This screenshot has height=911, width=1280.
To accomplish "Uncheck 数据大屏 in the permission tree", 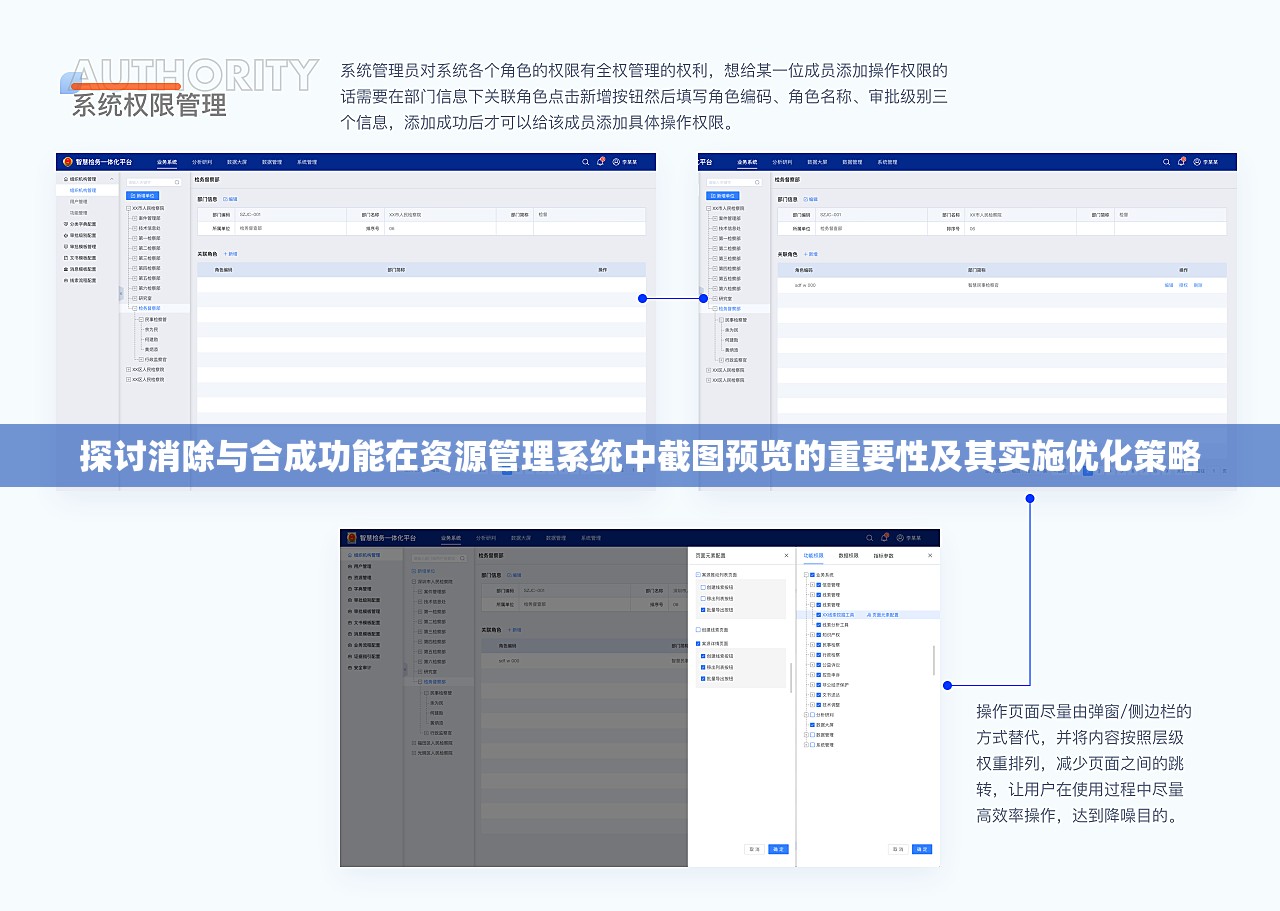I will tap(812, 724).
